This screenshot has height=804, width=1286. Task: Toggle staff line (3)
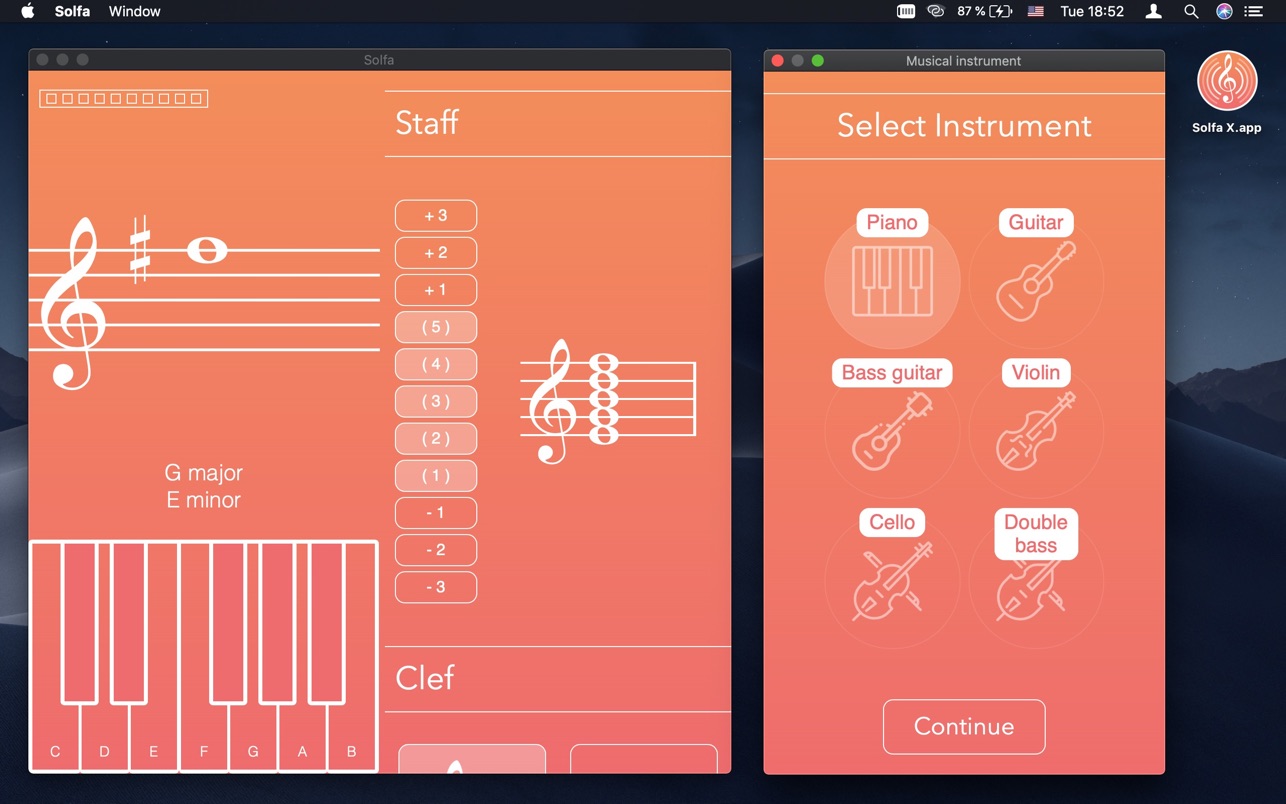coord(436,401)
